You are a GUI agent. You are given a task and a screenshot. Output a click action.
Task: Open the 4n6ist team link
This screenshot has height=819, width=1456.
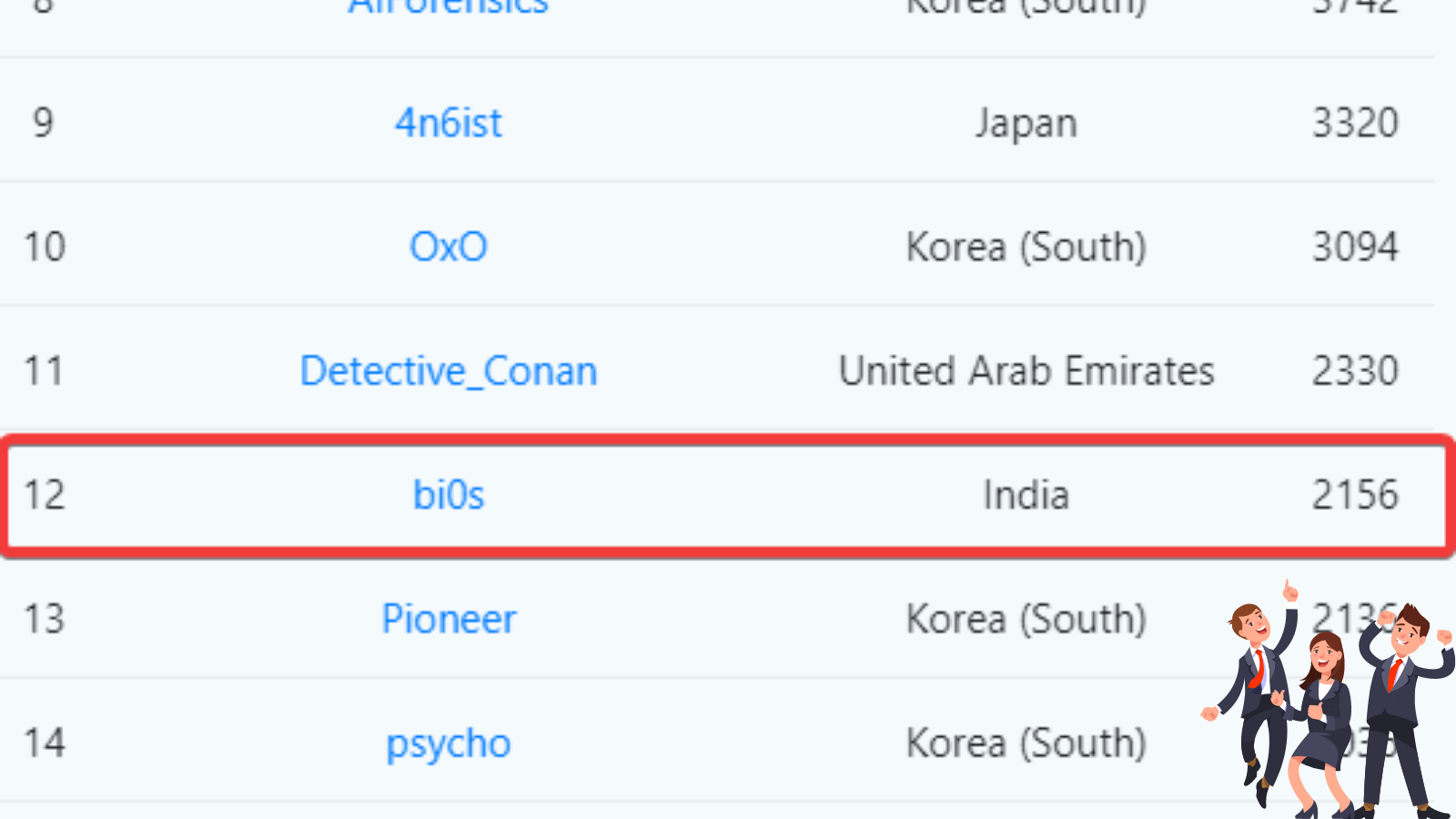tap(448, 123)
